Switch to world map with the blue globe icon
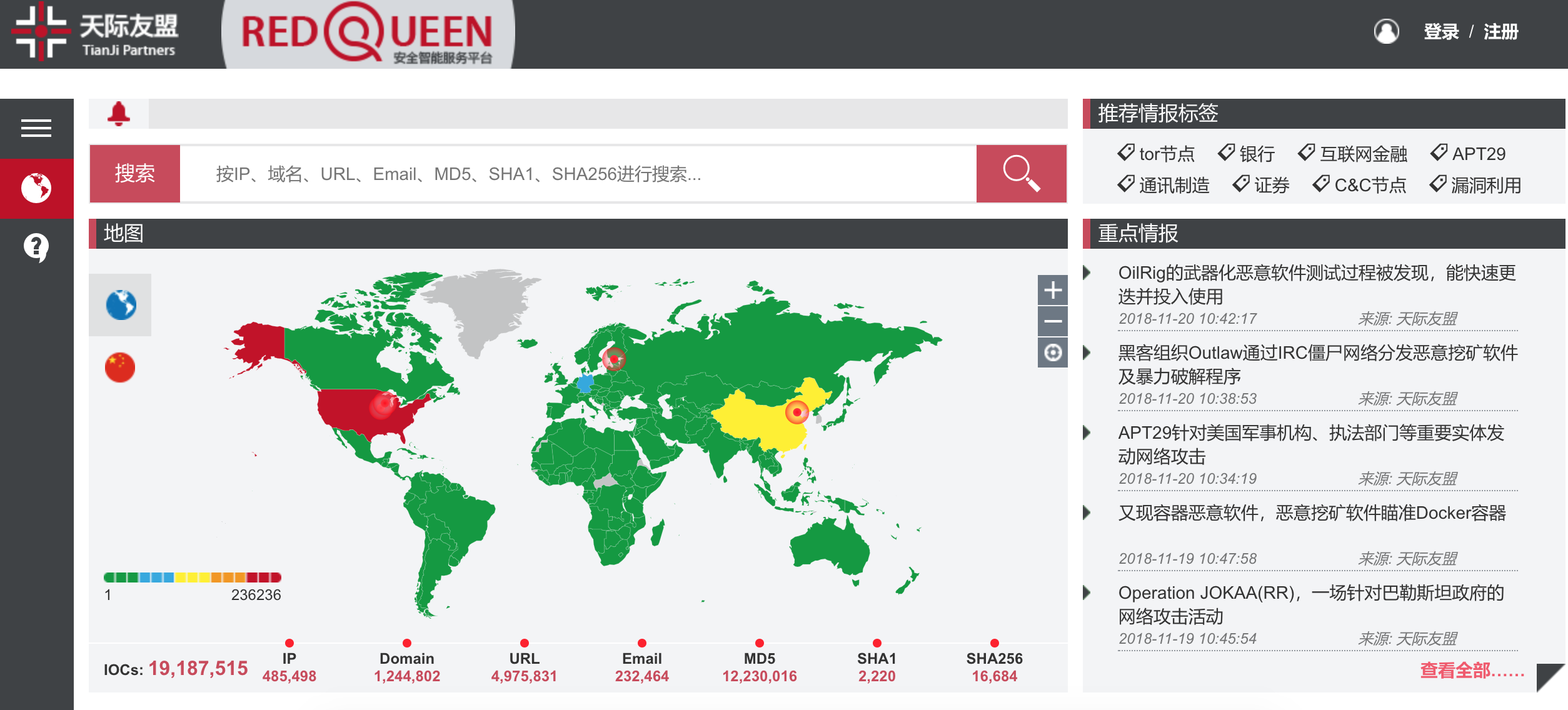 pyautogui.click(x=121, y=305)
